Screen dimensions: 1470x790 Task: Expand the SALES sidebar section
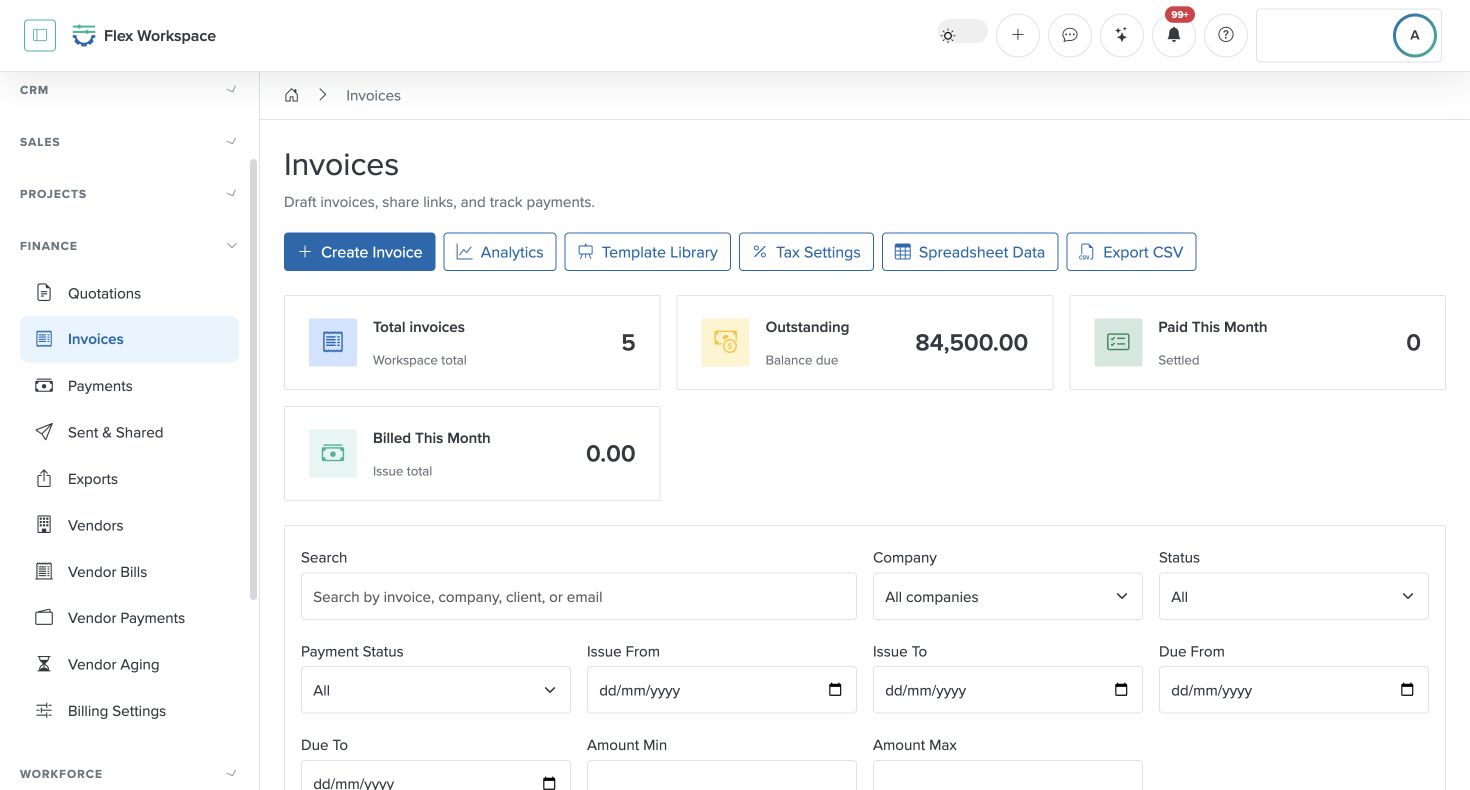(x=129, y=142)
